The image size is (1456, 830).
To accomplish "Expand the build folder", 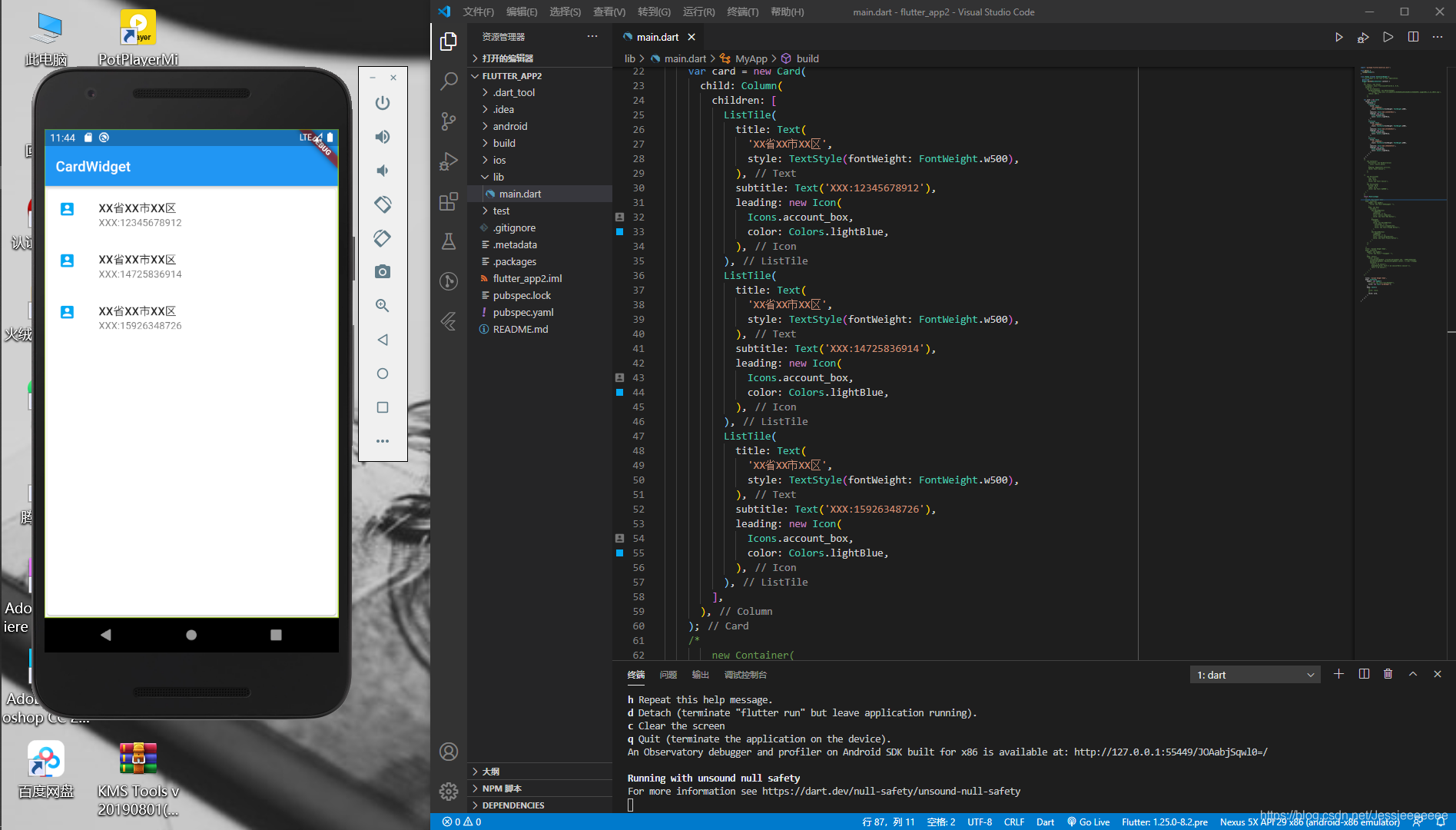I will point(540,143).
